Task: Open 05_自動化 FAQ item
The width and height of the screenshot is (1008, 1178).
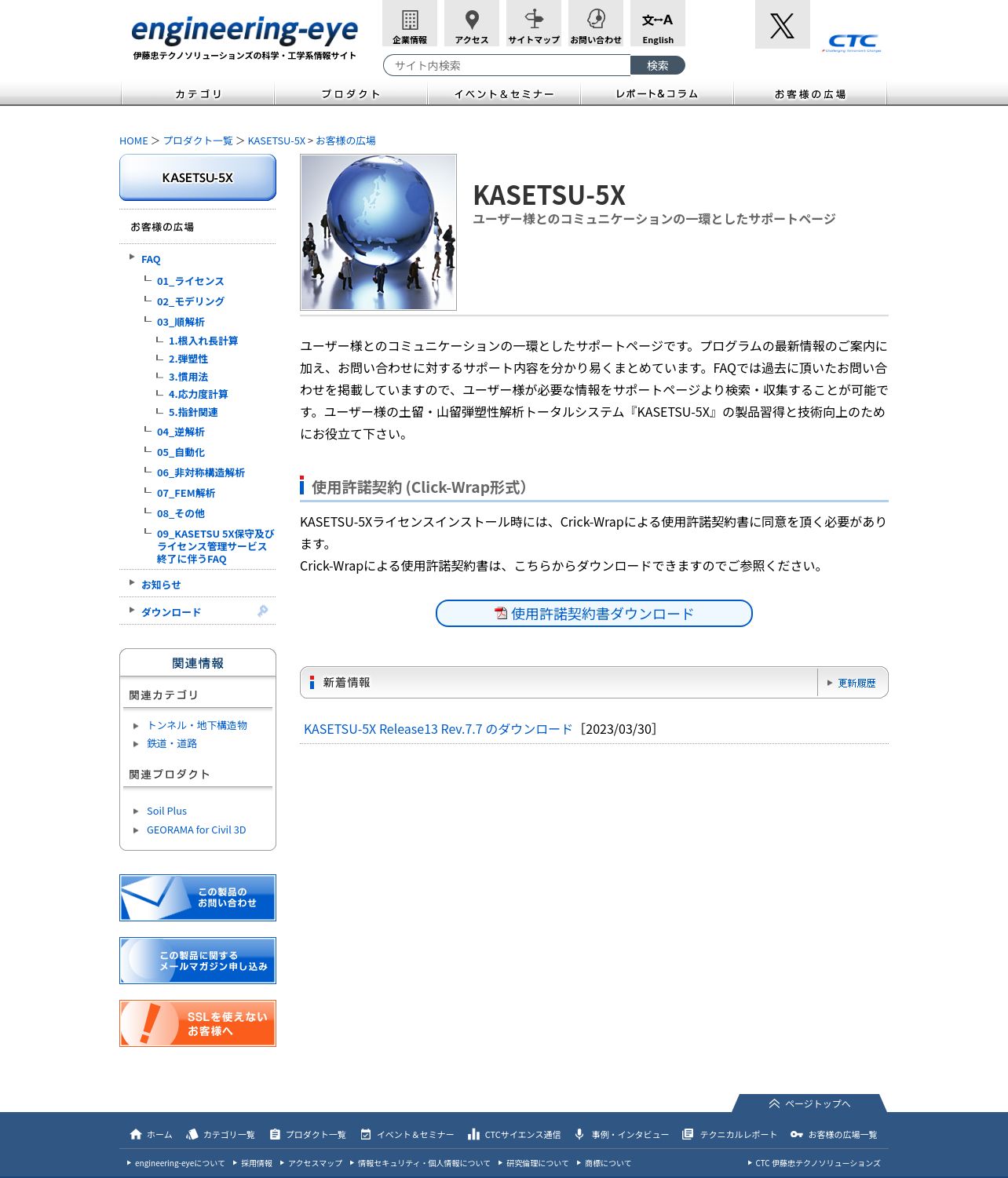Action: pyautogui.click(x=181, y=452)
